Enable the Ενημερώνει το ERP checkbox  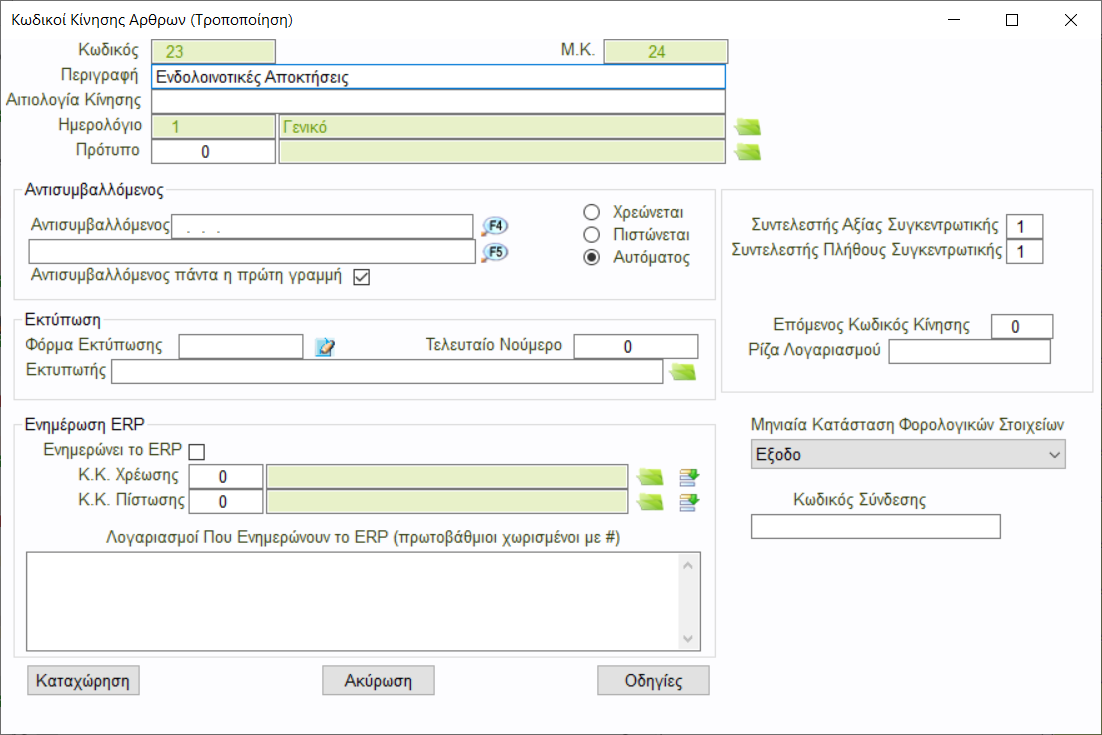pos(196,452)
